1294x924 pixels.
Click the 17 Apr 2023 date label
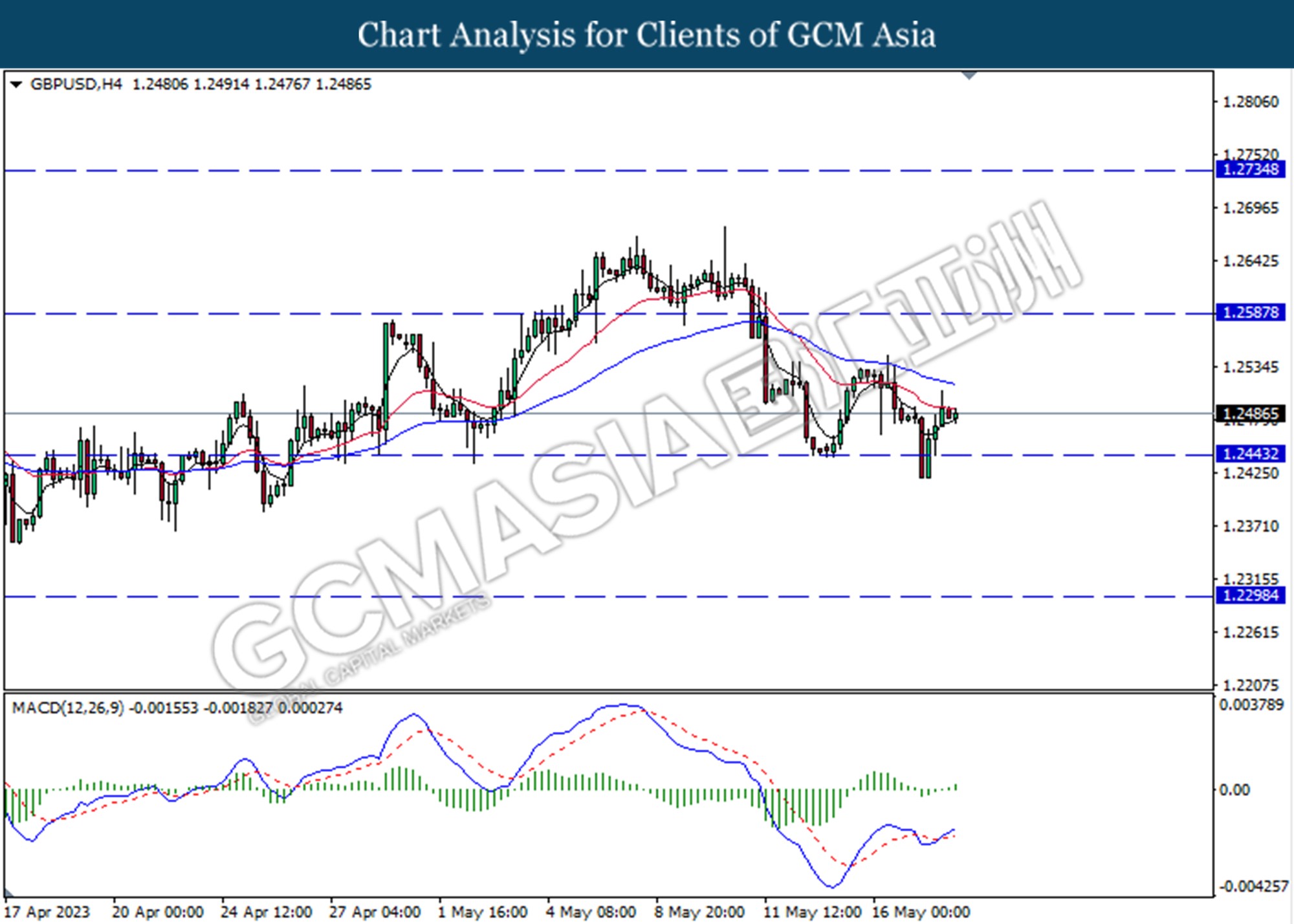(47, 912)
